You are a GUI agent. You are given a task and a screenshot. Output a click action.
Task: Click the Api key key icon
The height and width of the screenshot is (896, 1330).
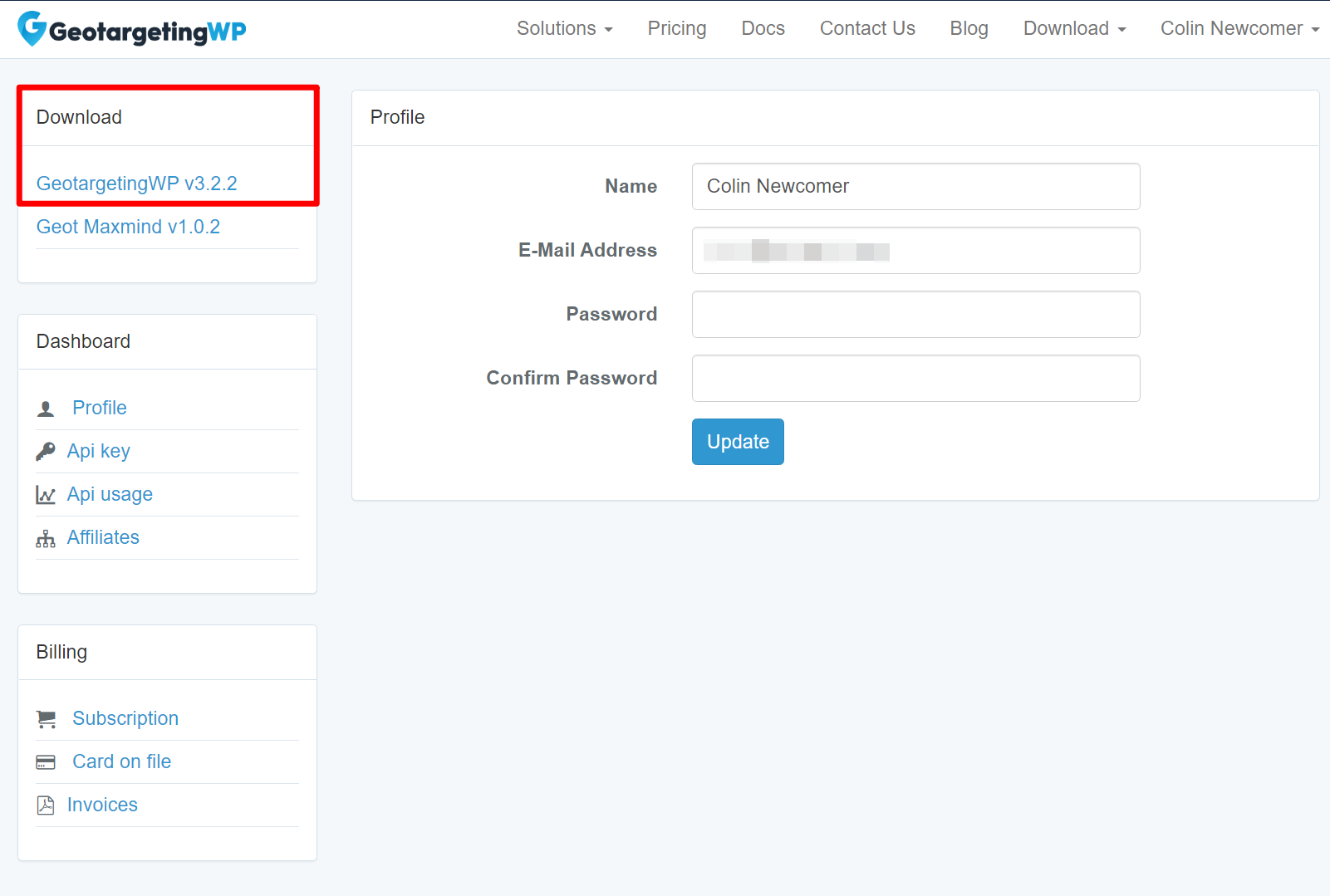[46, 451]
